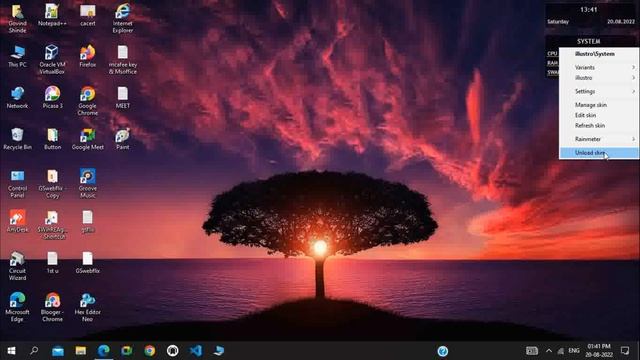Open the Circuit Wizard desktop icon
The image size is (640, 360).
click(17, 266)
